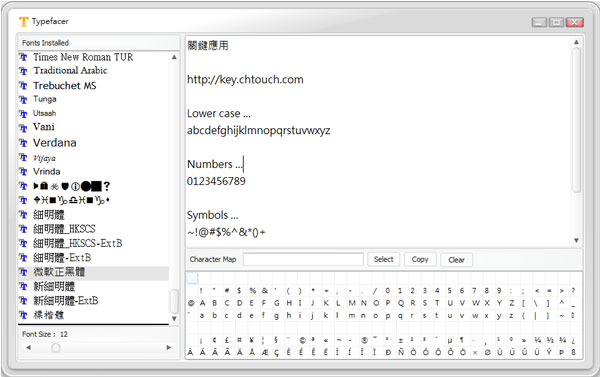The image size is (600, 377).
Task: Click the http://key.chtouch.com text in preview
Action: (245, 80)
